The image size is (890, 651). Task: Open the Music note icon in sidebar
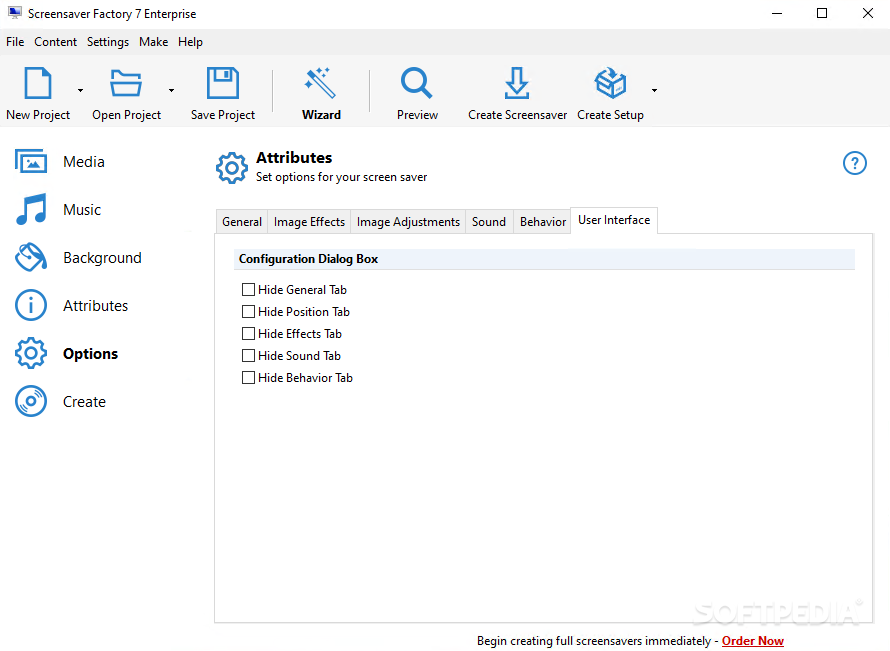click(31, 209)
